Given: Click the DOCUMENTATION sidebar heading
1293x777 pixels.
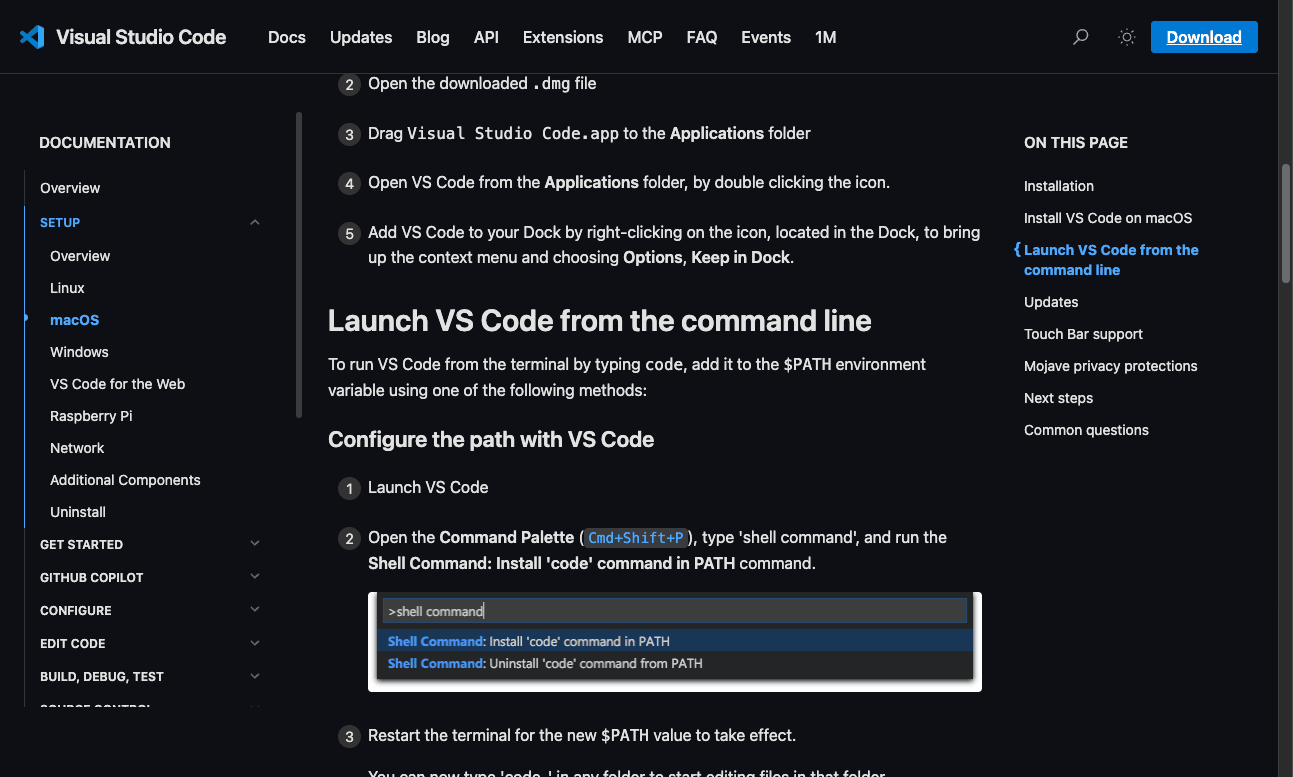Looking at the screenshot, I should click(x=105, y=142).
